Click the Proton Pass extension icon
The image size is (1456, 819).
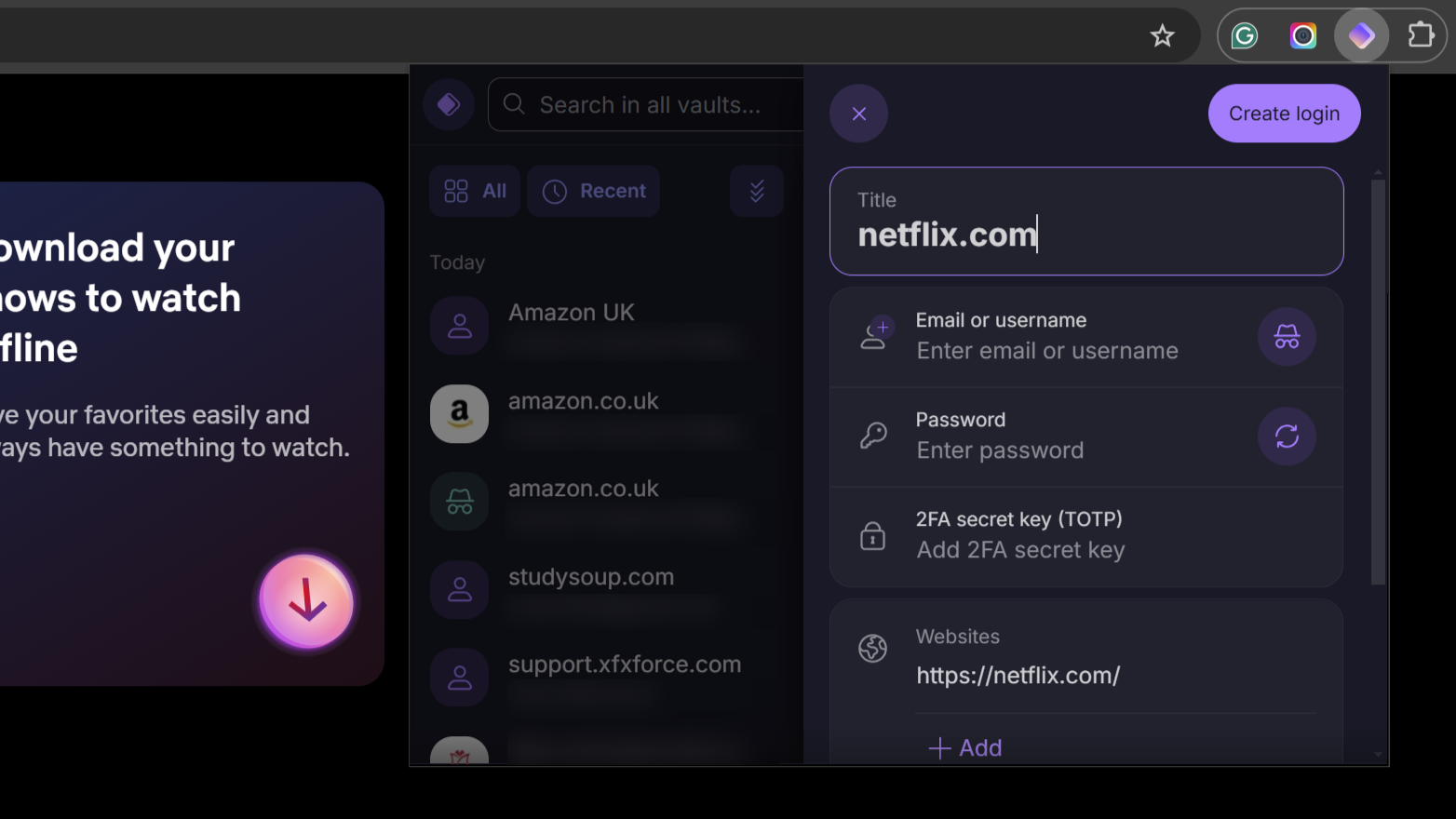1361,36
